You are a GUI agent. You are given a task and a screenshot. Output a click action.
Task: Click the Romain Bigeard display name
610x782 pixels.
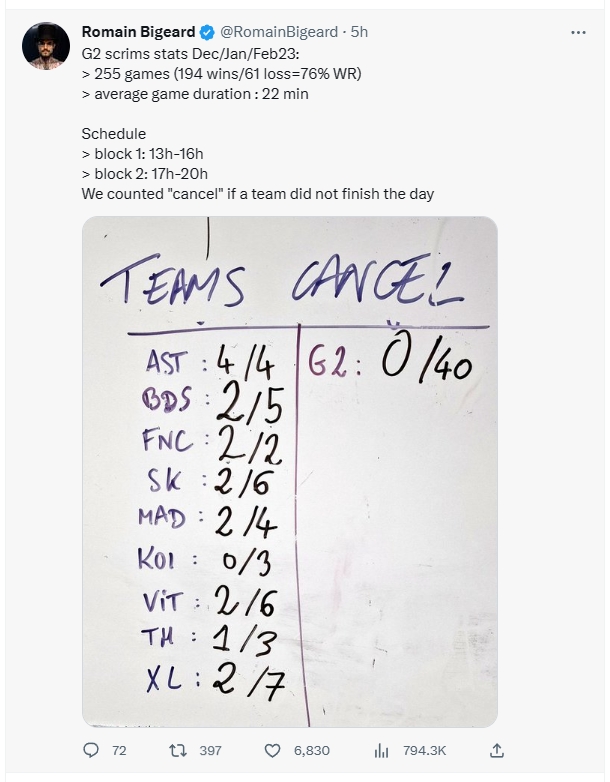click(x=138, y=32)
